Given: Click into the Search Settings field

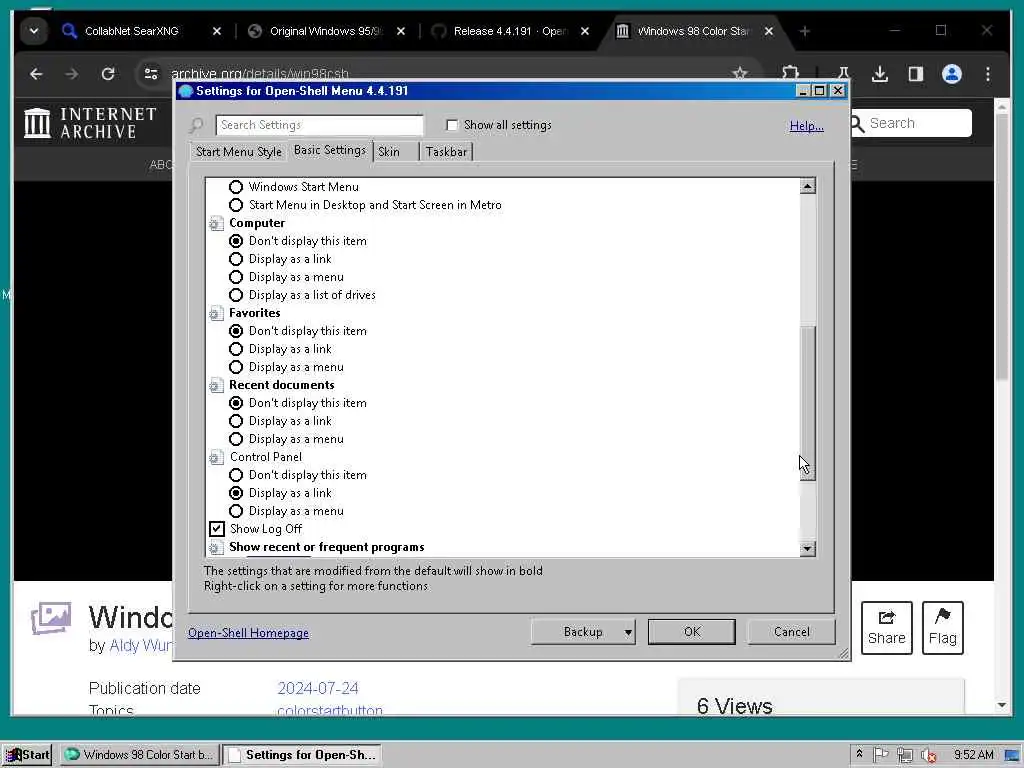Looking at the screenshot, I should [319, 125].
